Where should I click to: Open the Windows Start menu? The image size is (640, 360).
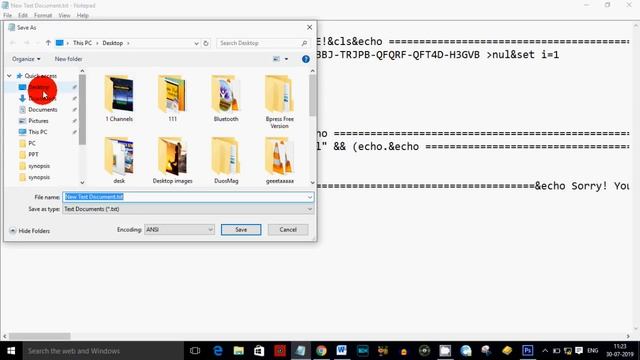pyautogui.click(x=11, y=351)
